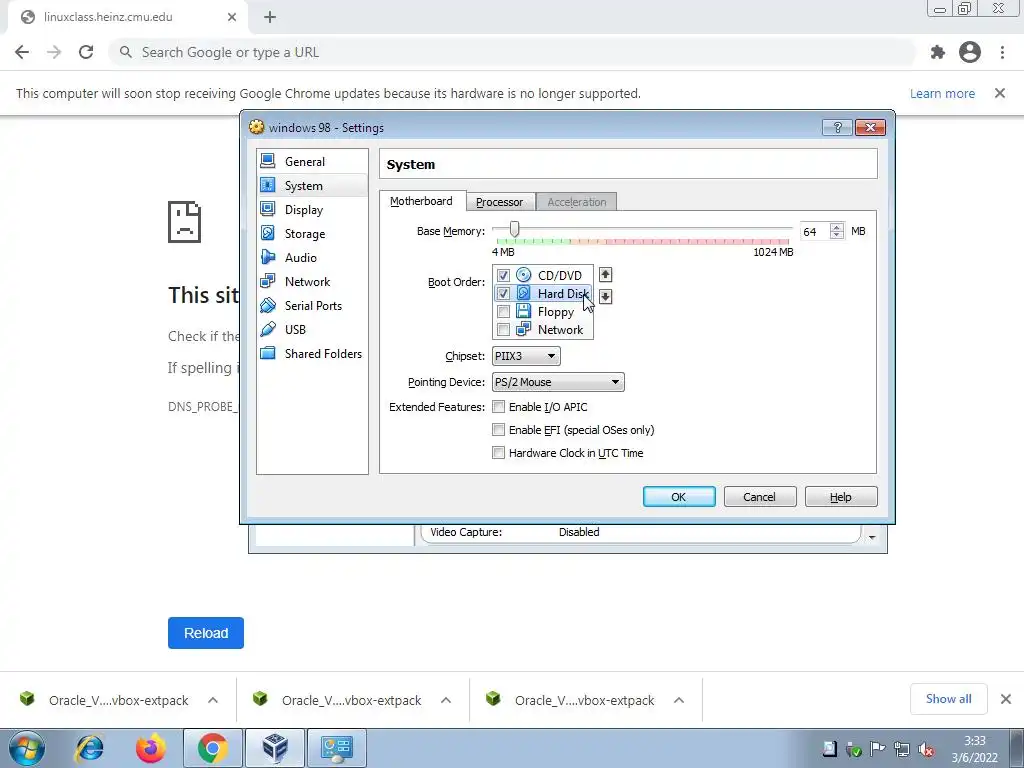Click the Acceleration tab
The width and height of the screenshot is (1024, 768).
577,202
